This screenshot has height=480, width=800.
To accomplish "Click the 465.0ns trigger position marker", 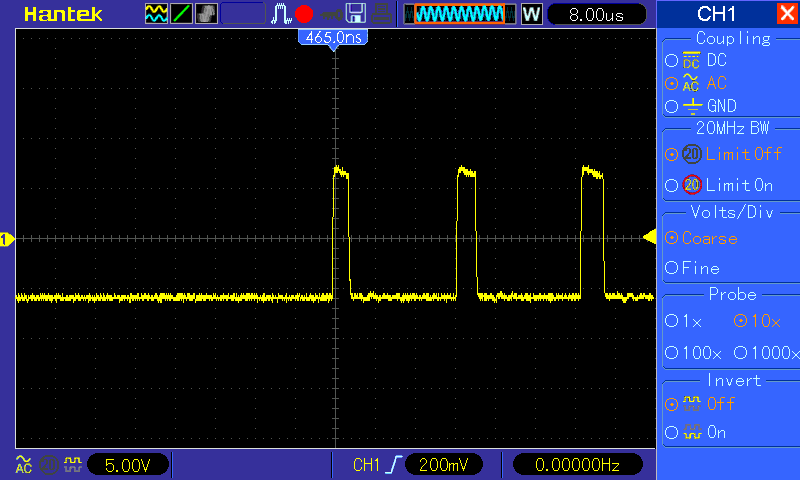I will point(333,38).
